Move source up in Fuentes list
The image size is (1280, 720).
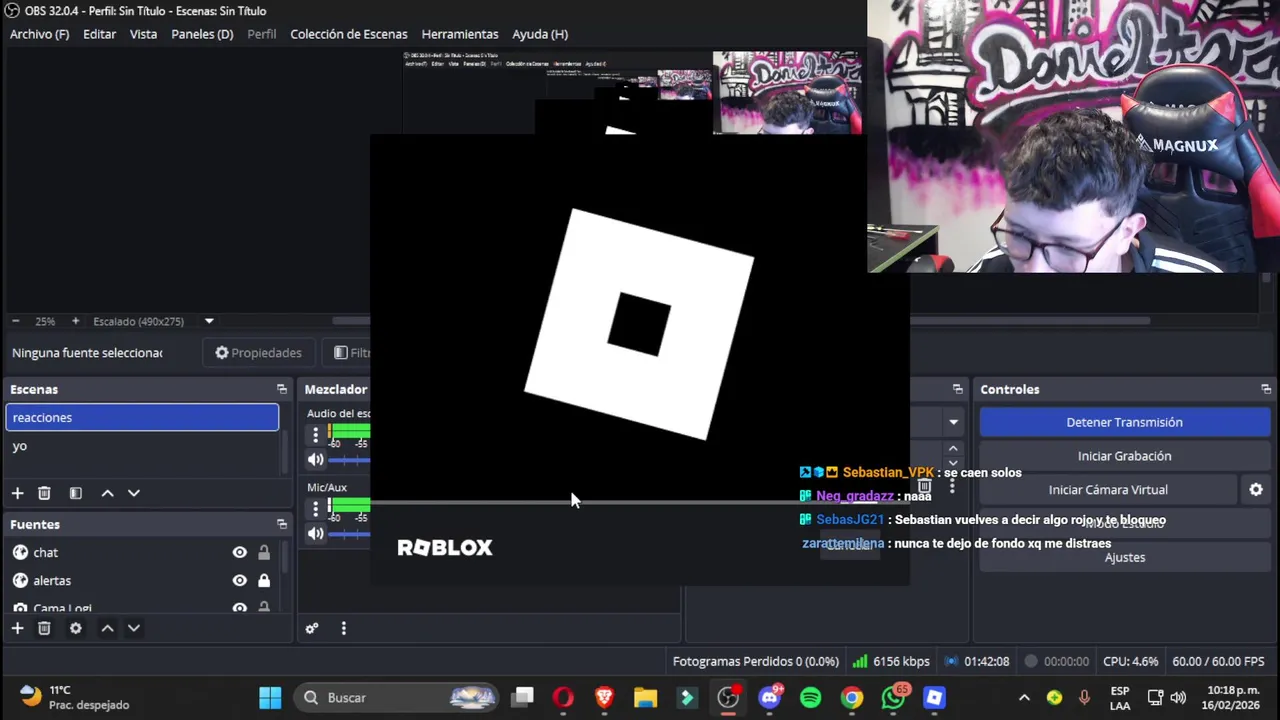[x=107, y=628]
